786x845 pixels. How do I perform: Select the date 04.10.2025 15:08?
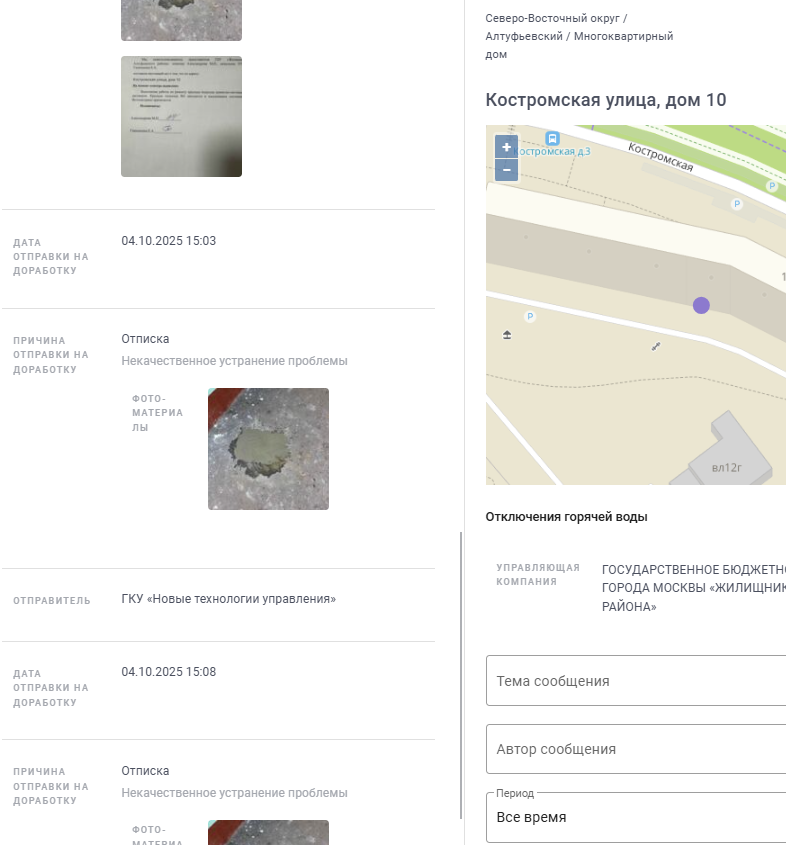point(169,672)
